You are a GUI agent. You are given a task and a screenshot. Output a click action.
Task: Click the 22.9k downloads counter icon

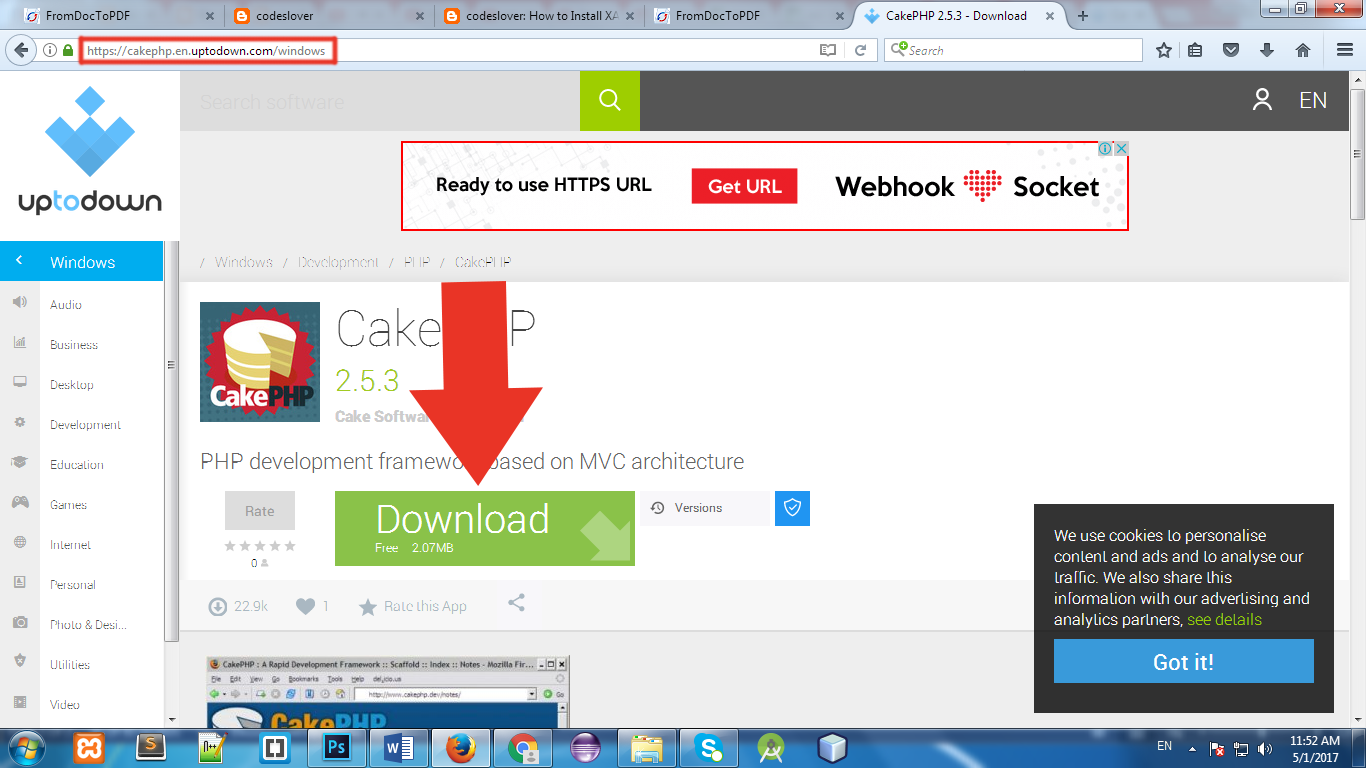[x=217, y=606]
